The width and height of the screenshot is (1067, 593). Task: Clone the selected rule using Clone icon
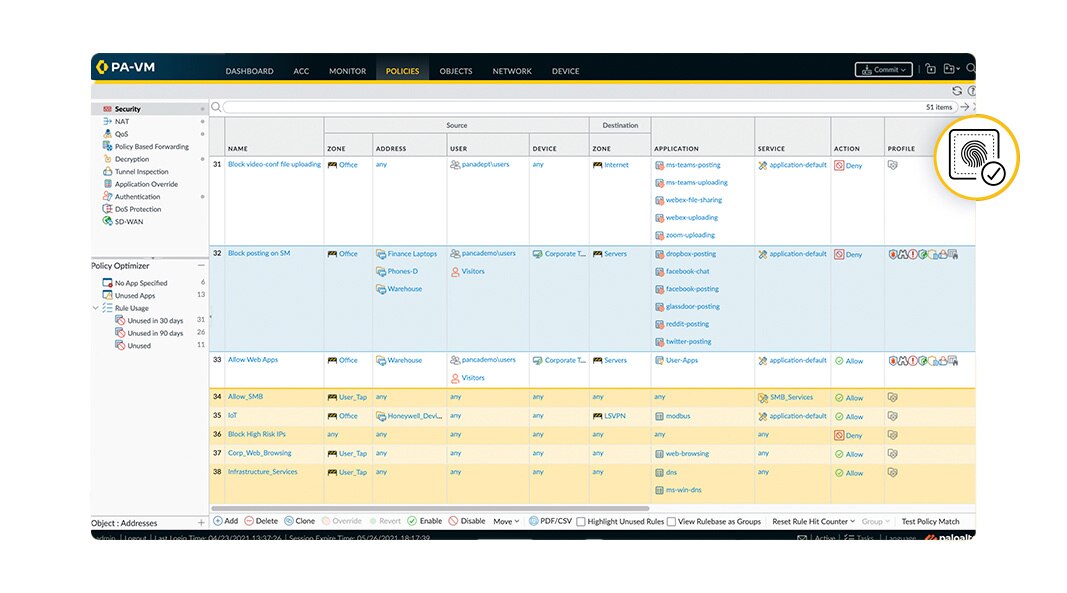click(x=289, y=521)
